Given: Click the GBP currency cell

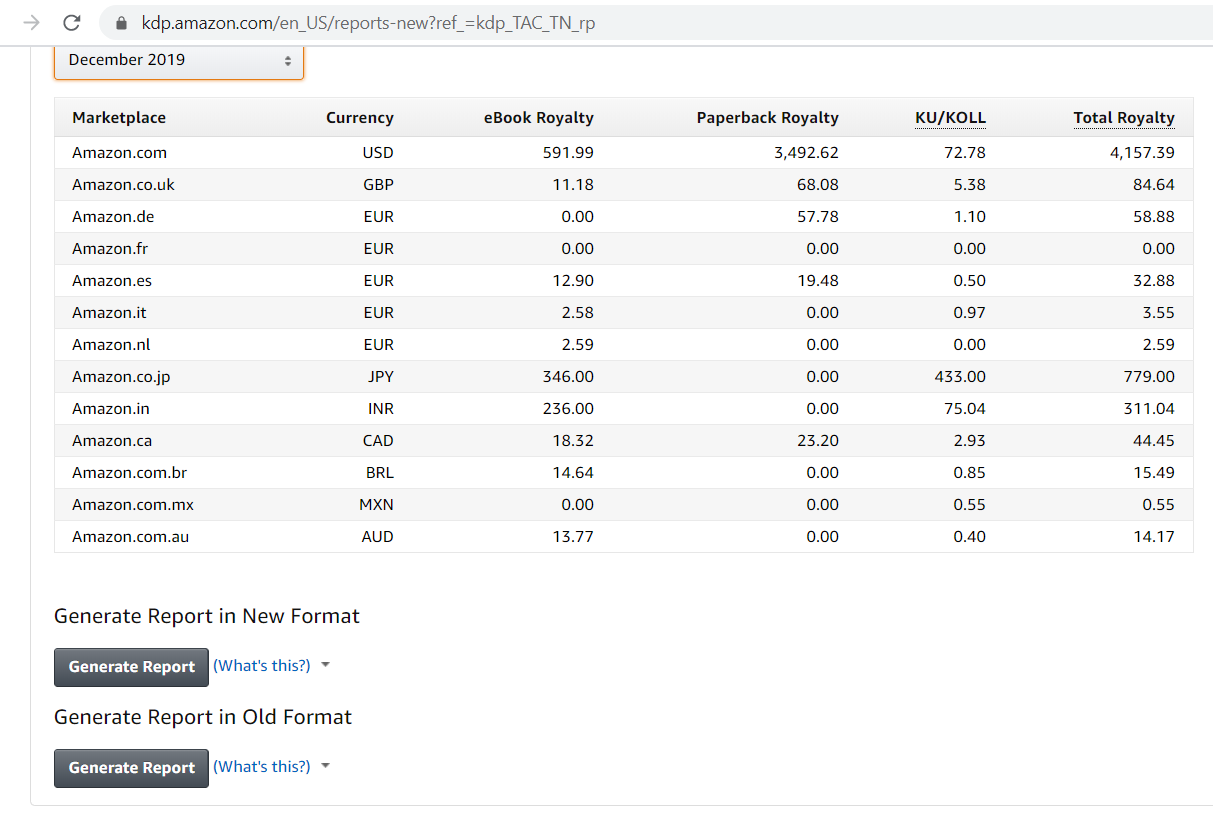Looking at the screenshot, I should pos(378,185).
